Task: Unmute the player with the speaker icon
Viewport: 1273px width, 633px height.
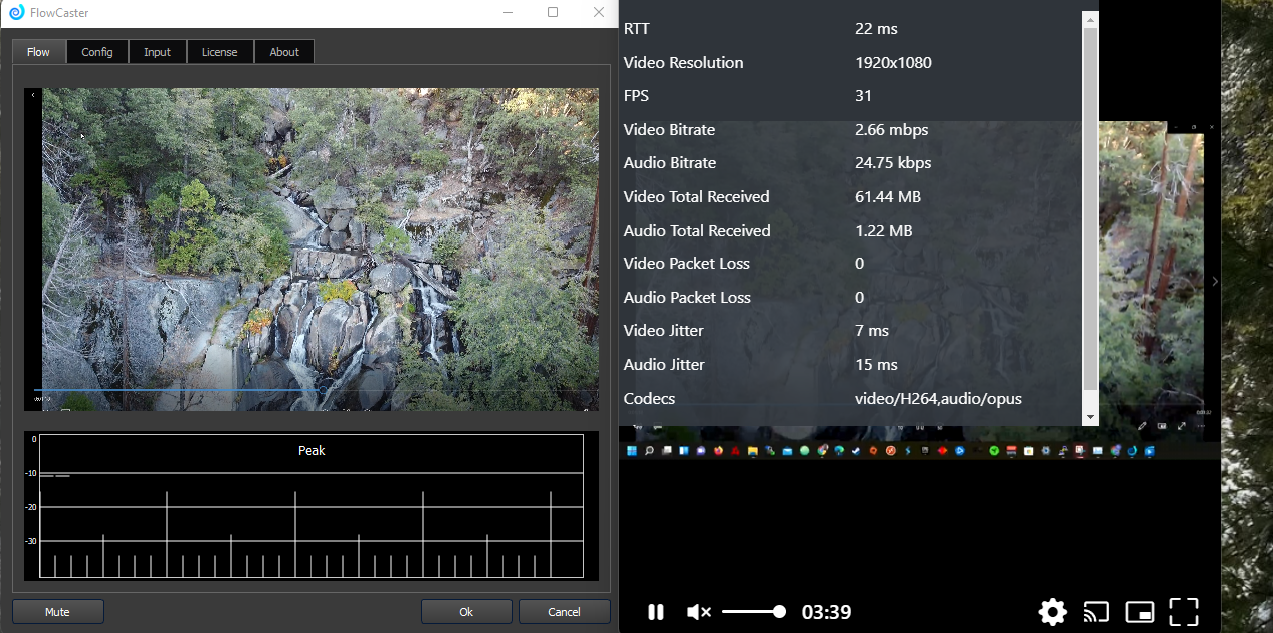Action: pos(699,612)
